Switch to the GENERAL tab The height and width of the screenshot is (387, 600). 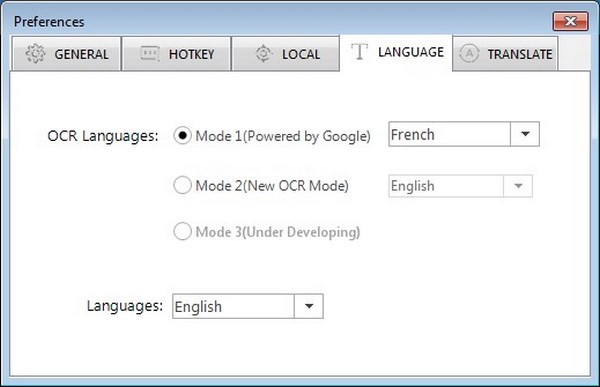click(67, 54)
